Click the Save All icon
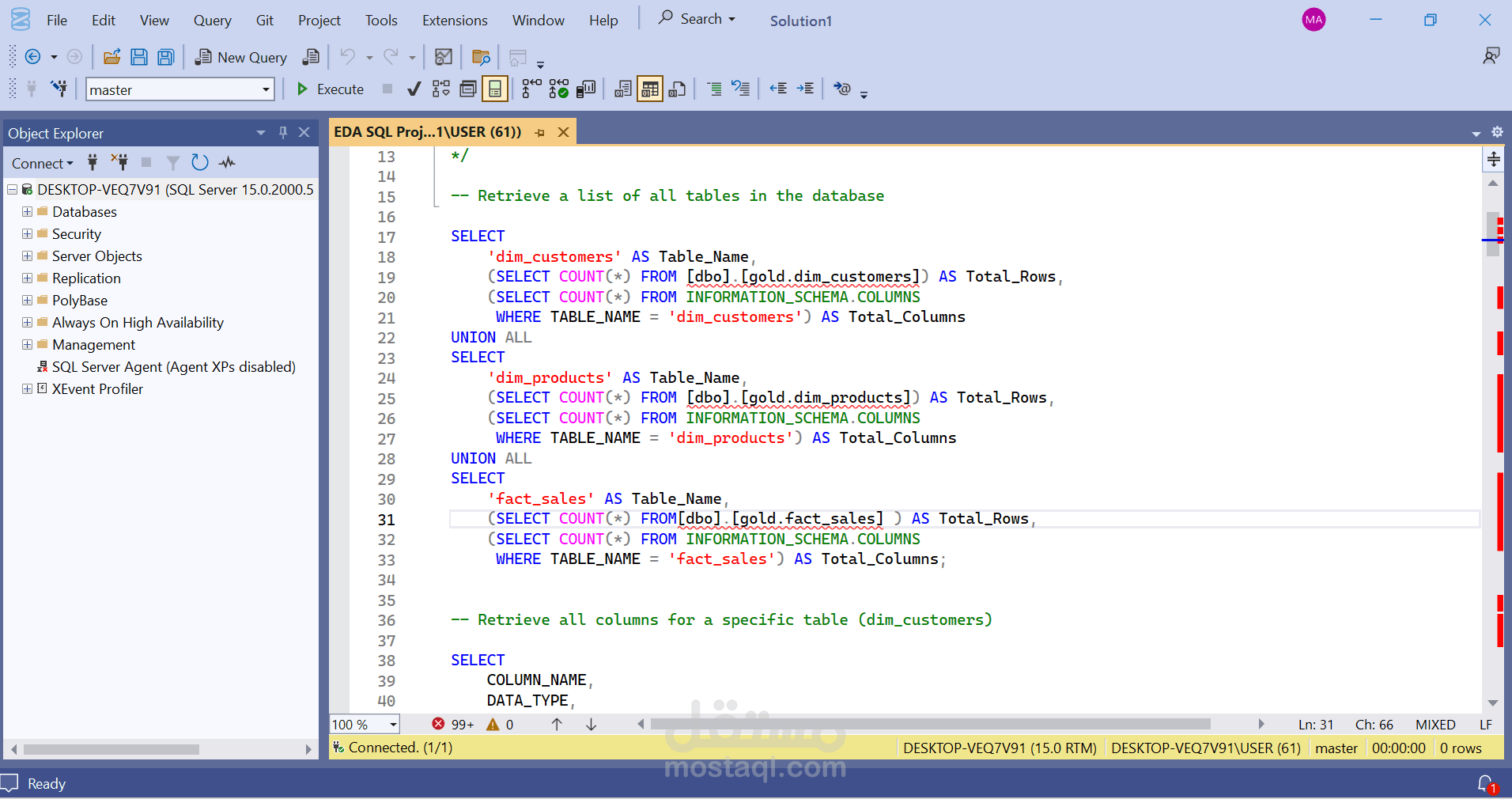 165,57
